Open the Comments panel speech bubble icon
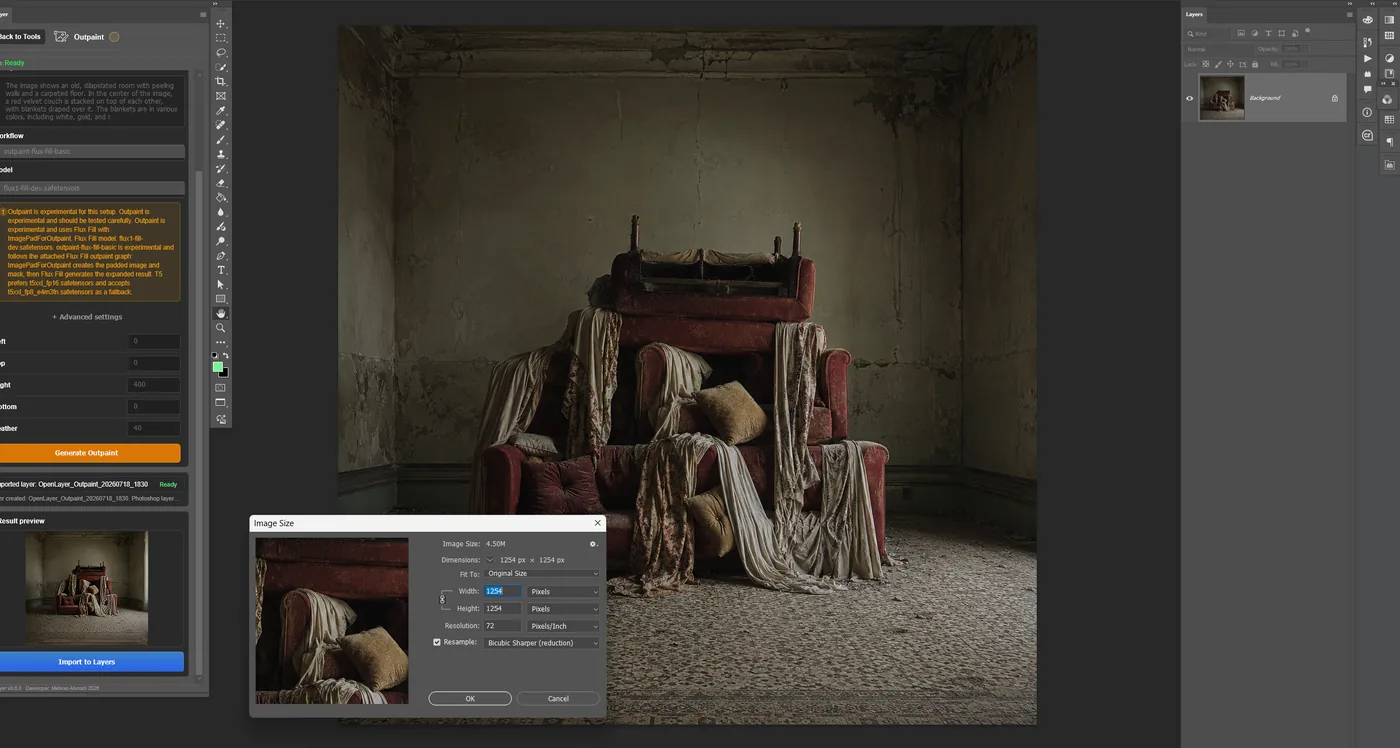 coord(1367,89)
